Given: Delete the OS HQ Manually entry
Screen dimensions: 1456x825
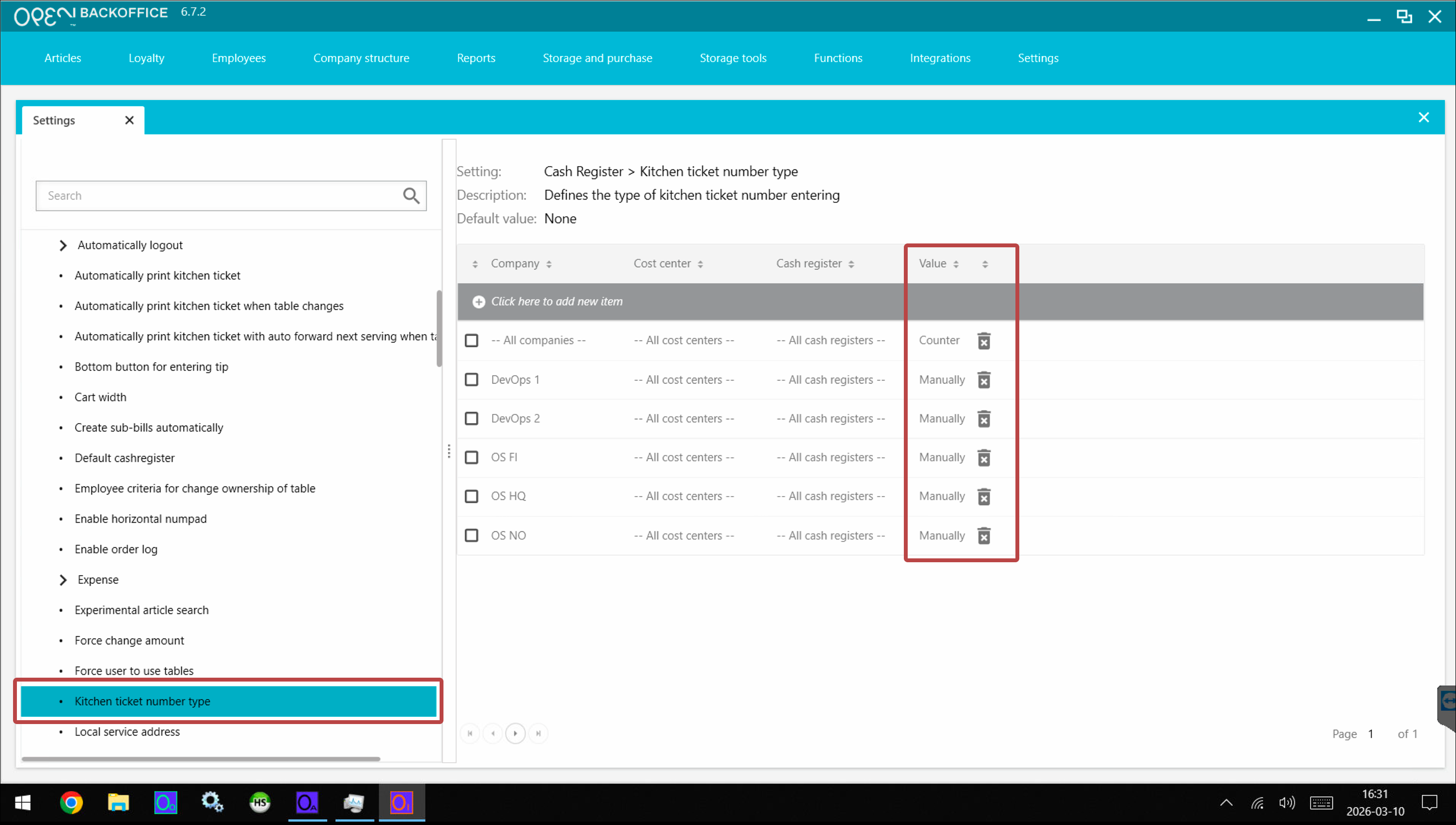Looking at the screenshot, I should click(x=984, y=497).
